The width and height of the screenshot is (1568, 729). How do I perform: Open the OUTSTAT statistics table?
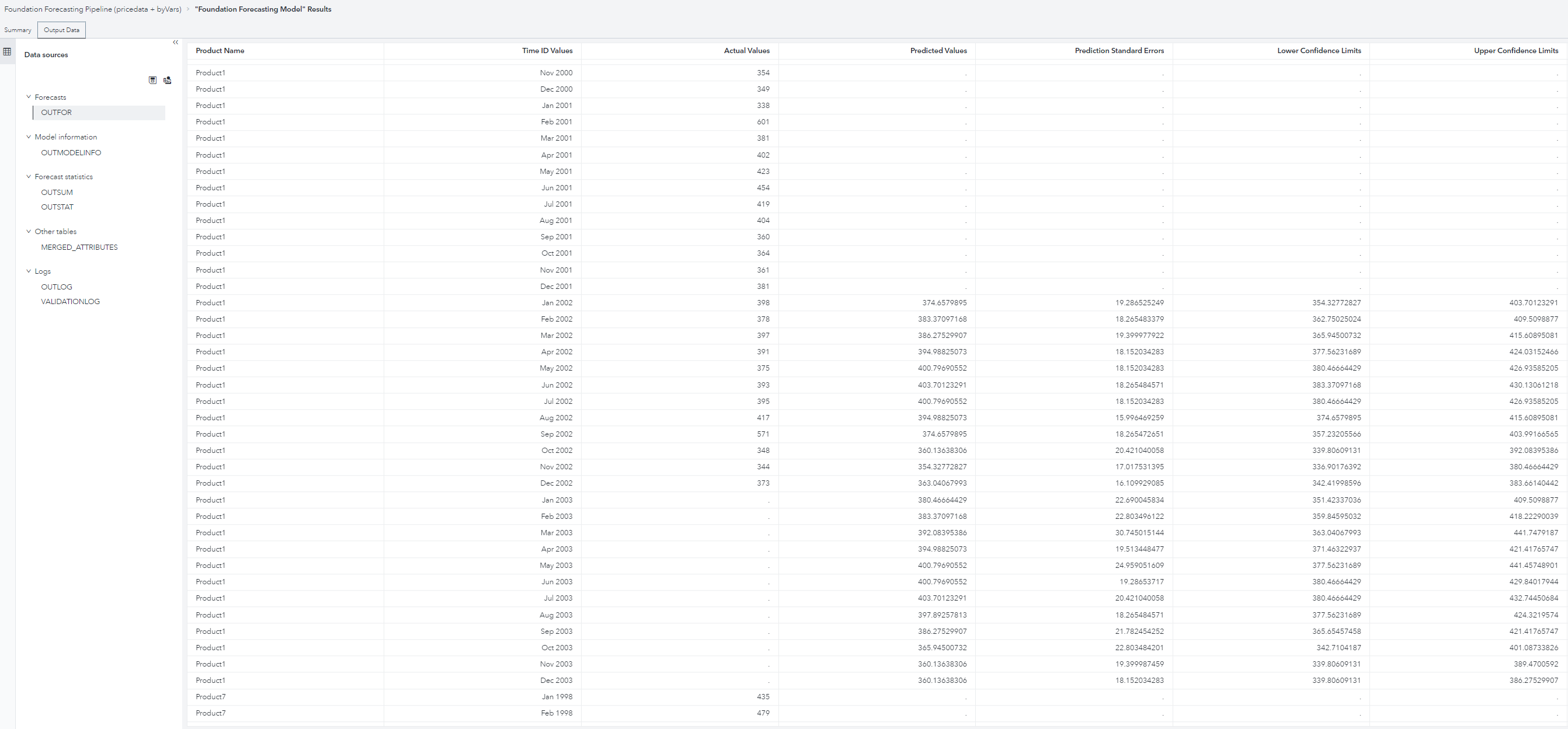57,207
